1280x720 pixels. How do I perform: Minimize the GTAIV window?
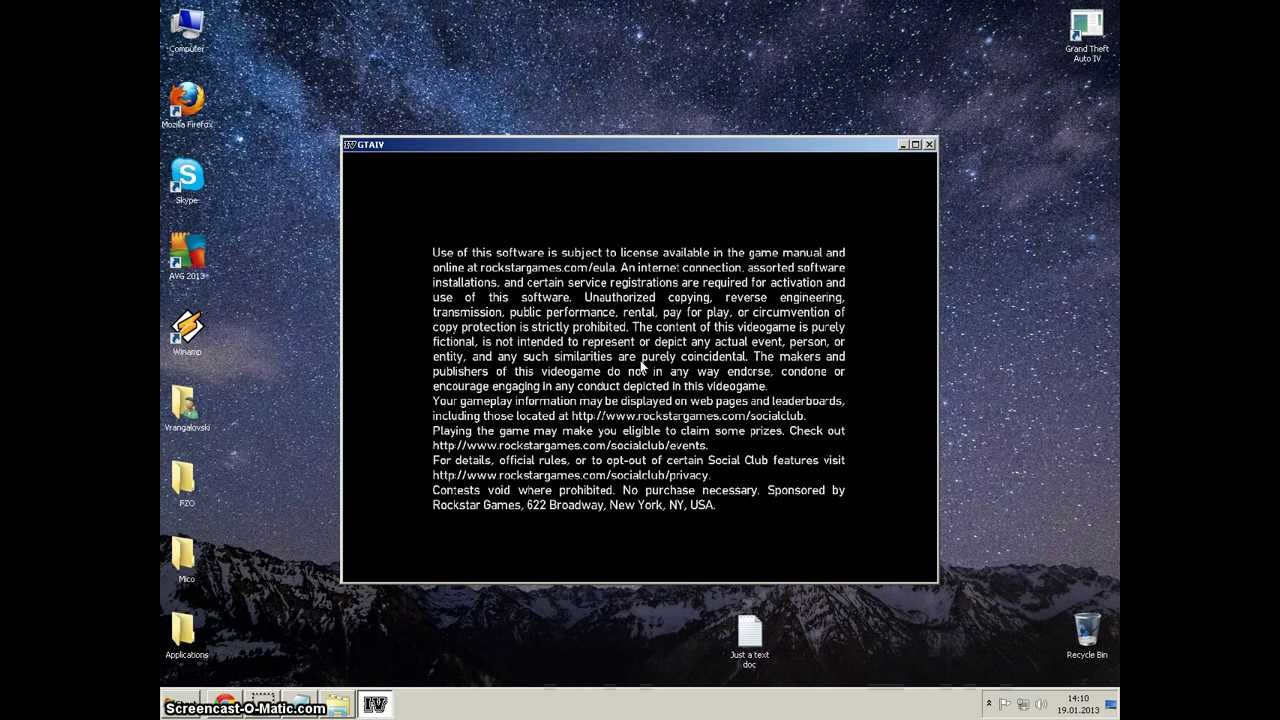(x=903, y=145)
